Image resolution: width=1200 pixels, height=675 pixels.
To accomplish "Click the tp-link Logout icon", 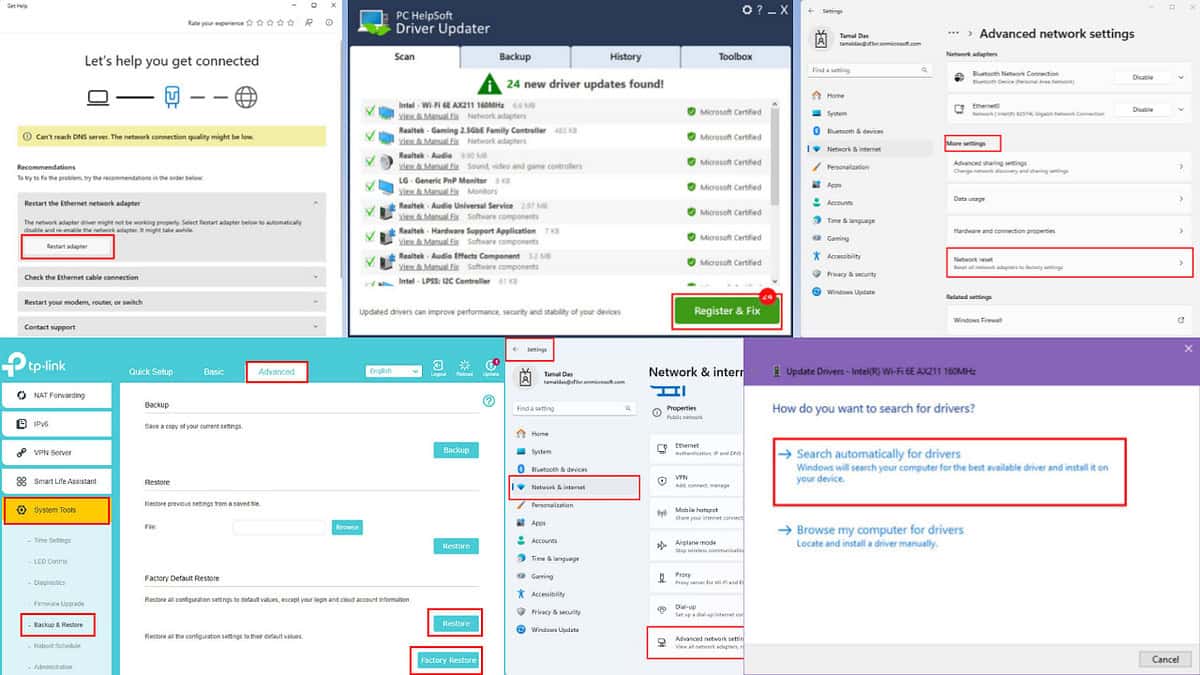I will [438, 368].
